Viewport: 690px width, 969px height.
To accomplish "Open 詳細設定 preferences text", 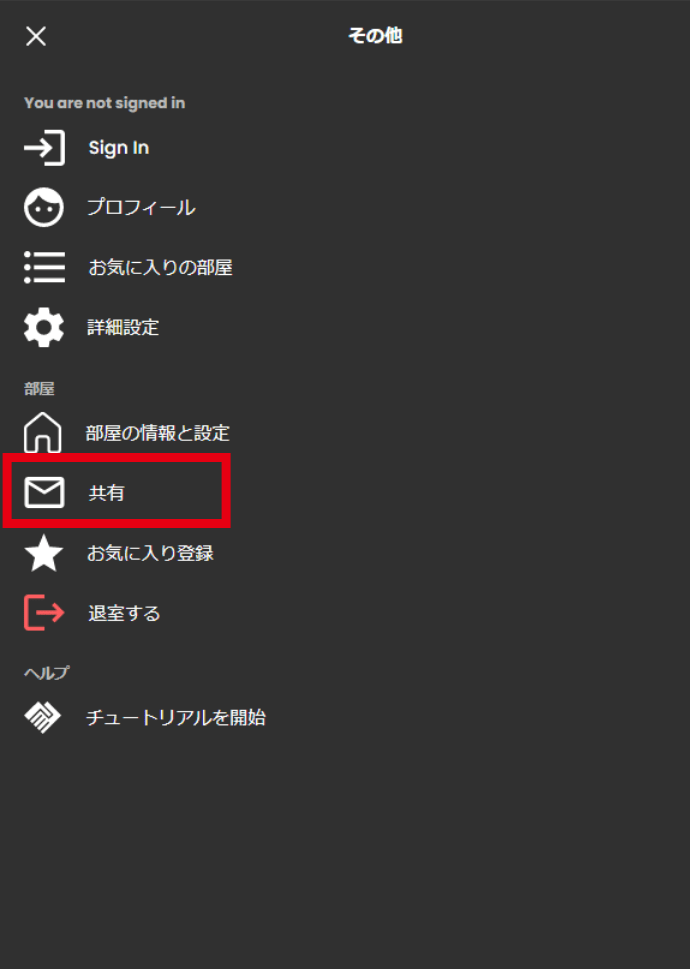I will [x=123, y=327].
